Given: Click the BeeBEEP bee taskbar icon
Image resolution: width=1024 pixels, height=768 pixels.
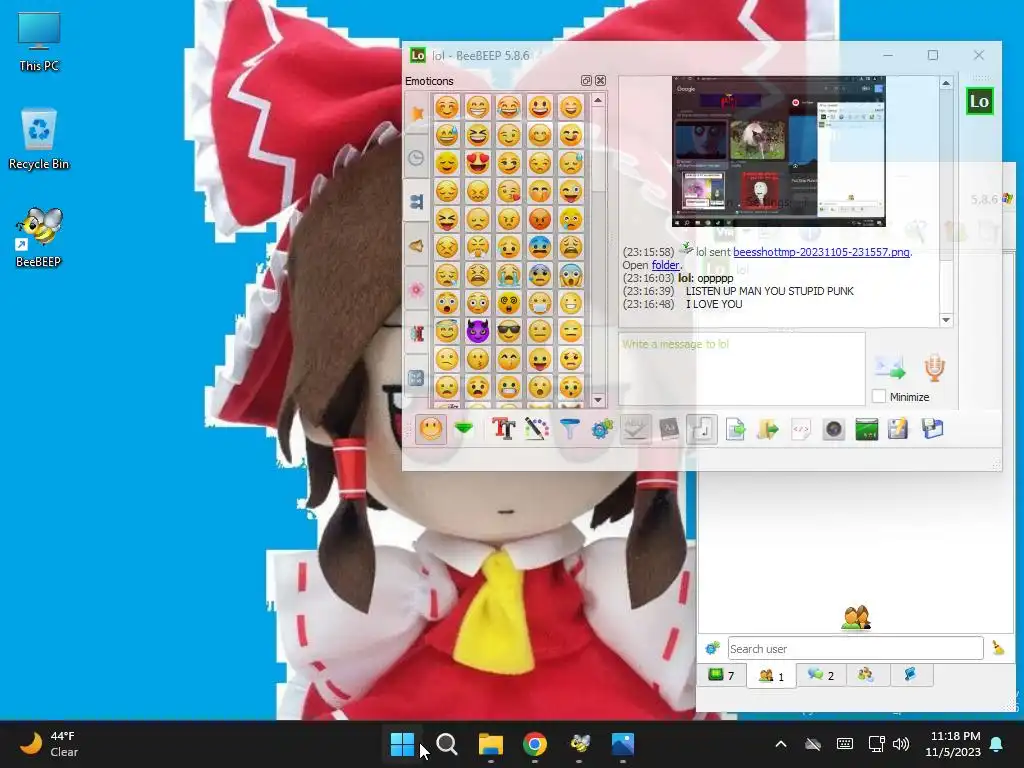Looking at the screenshot, I should [x=579, y=744].
